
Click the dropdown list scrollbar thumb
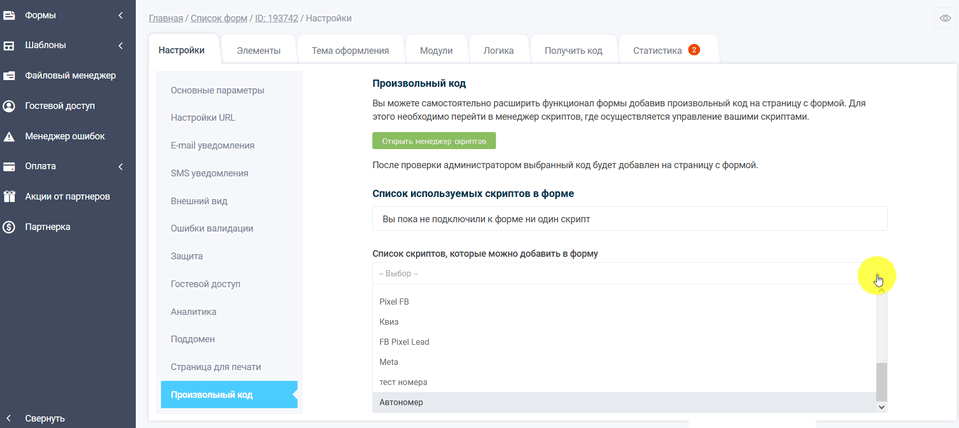(x=882, y=381)
